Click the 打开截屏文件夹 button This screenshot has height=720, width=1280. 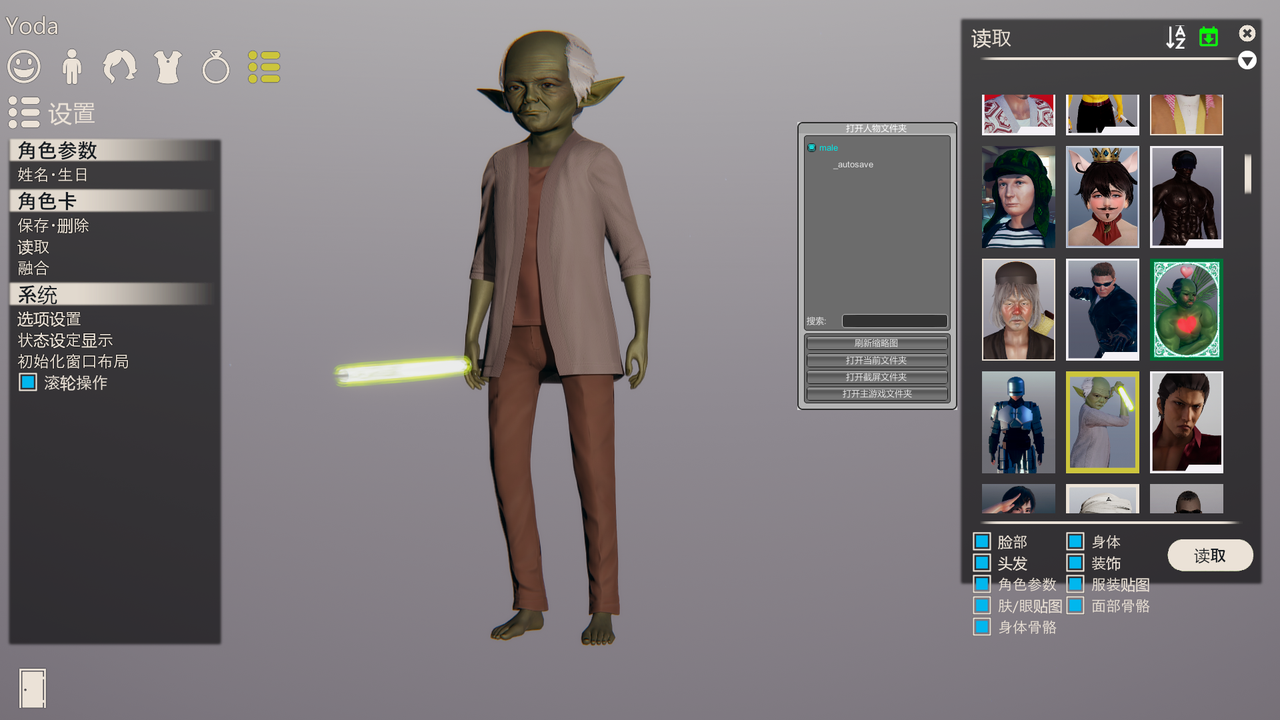click(x=877, y=377)
